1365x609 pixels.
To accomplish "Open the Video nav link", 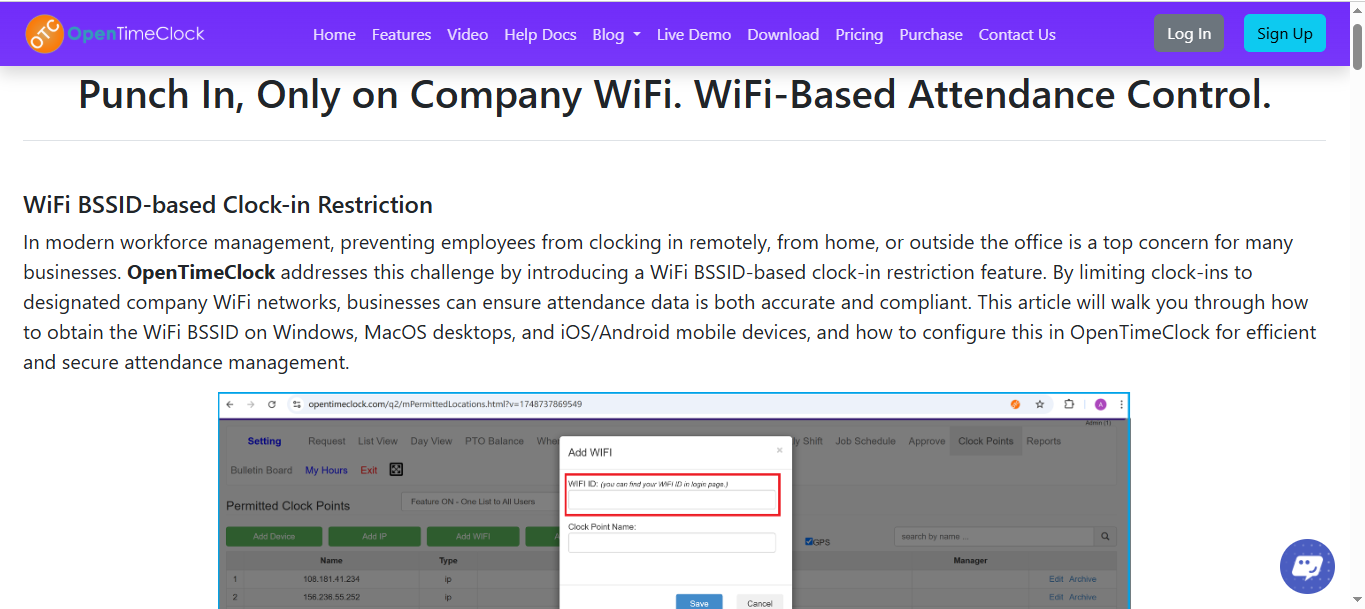I will pos(467,34).
